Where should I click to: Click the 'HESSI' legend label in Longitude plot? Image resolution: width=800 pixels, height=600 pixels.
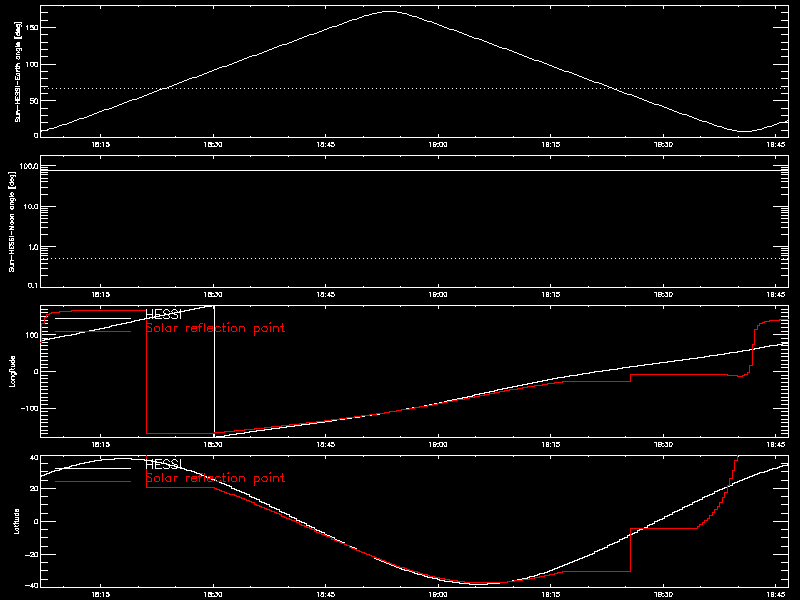point(163,314)
